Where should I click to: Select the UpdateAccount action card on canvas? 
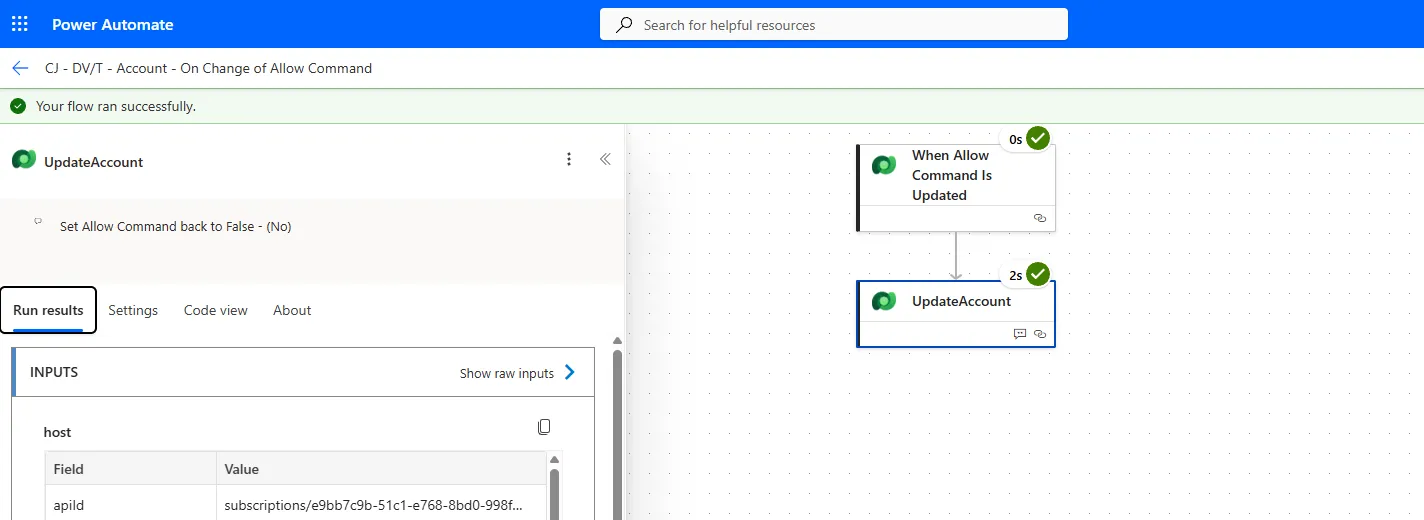(x=956, y=314)
